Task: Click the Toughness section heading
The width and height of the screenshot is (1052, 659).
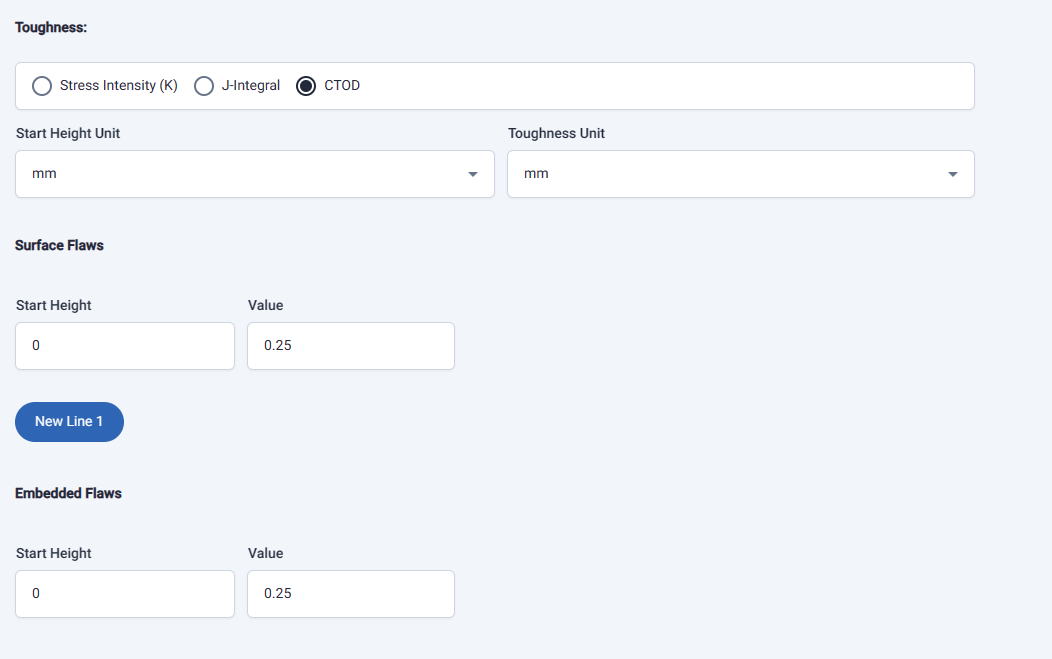Action: click(x=51, y=27)
